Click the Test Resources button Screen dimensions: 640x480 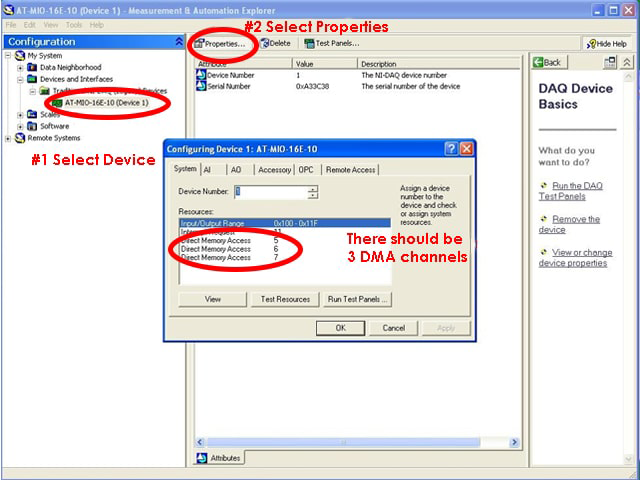coord(285,299)
